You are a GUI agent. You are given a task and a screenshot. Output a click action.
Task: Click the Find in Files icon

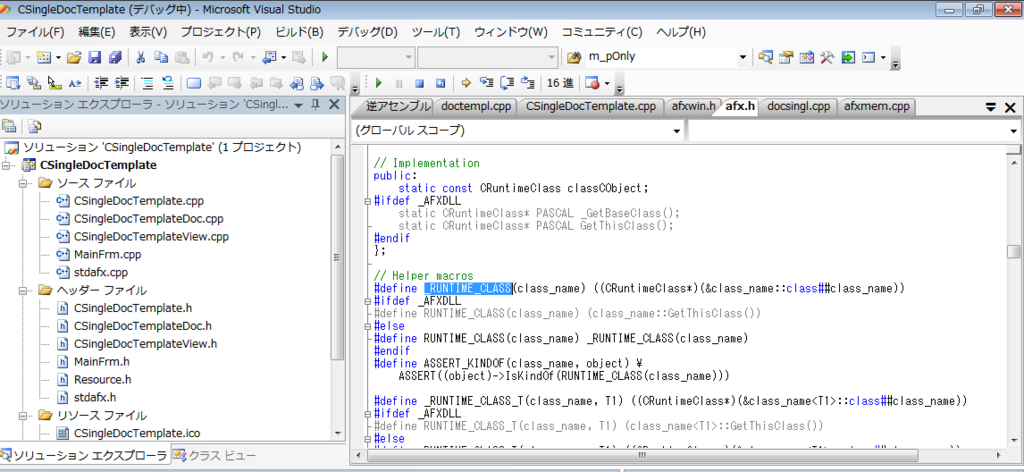click(574, 57)
